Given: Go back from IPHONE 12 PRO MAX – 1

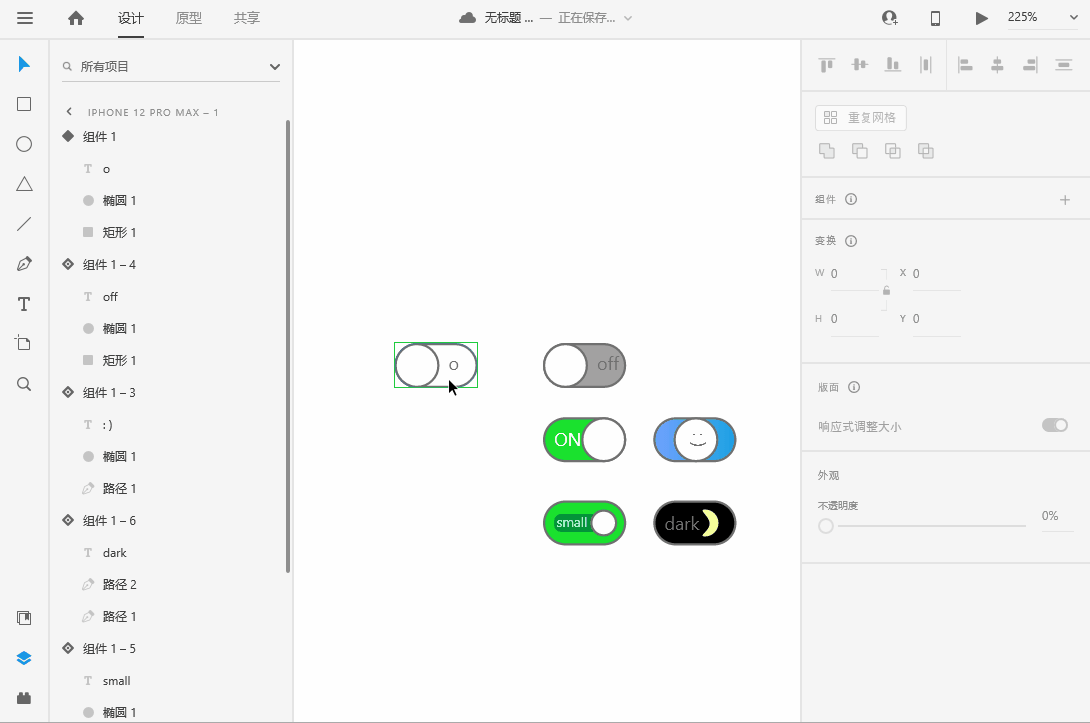Looking at the screenshot, I should click(x=69, y=112).
